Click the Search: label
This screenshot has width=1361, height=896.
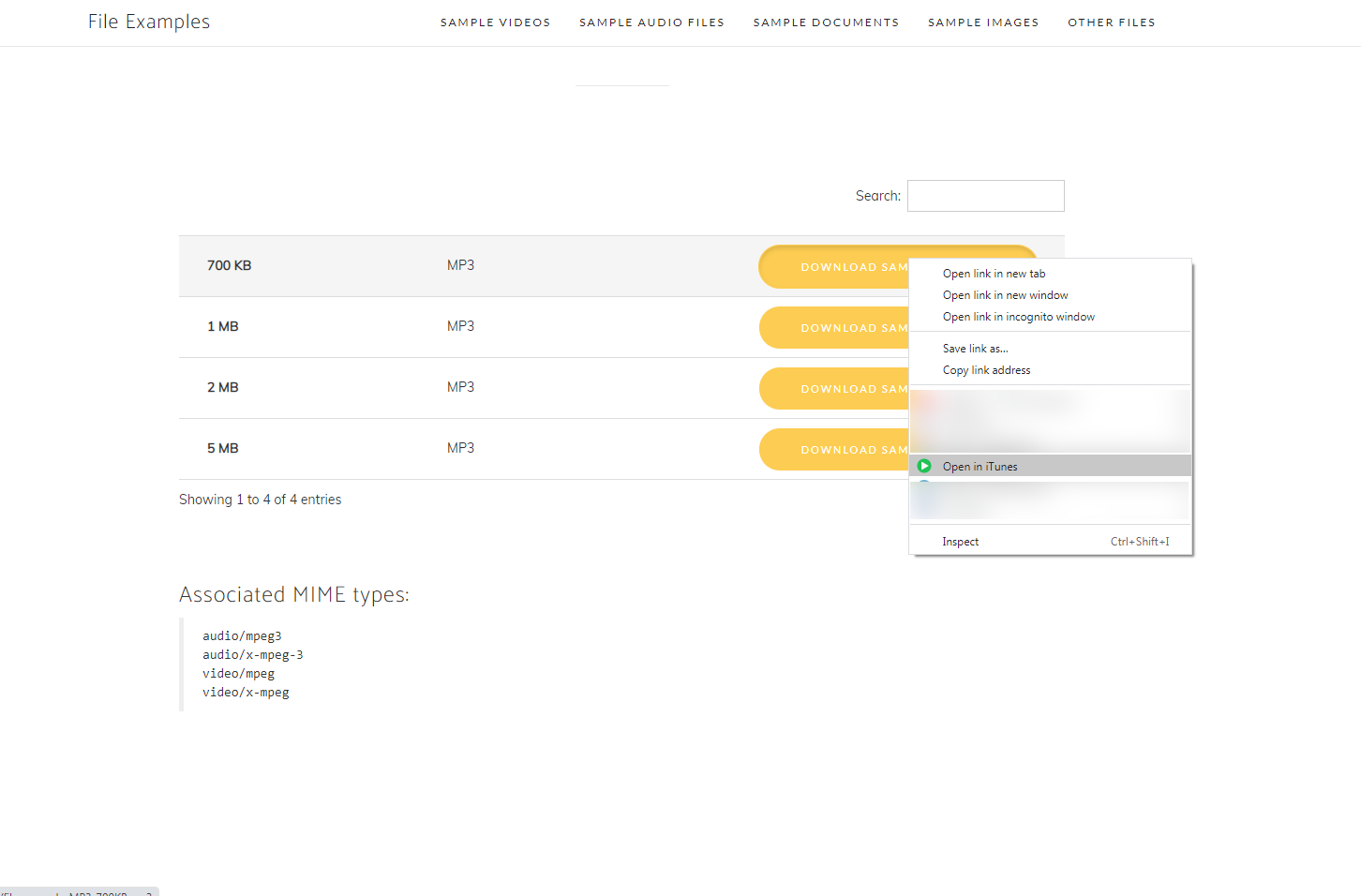click(x=878, y=196)
